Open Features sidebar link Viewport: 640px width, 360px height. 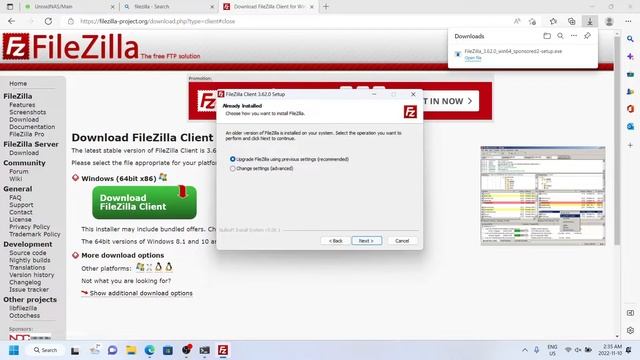[22, 105]
